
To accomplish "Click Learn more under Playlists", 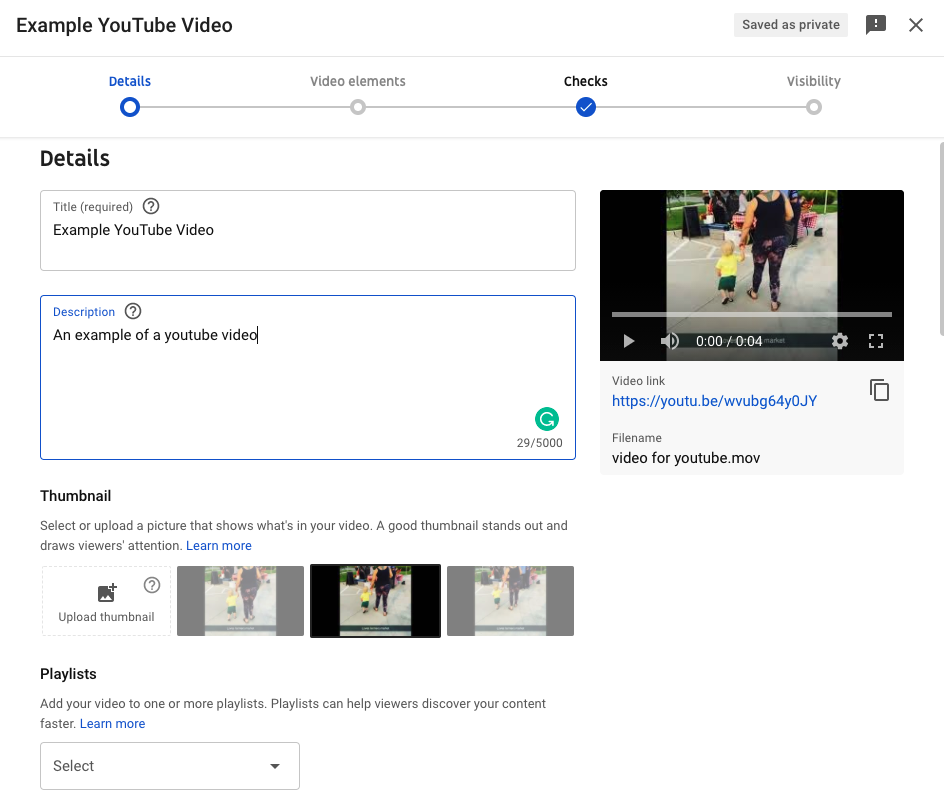I will [113, 724].
